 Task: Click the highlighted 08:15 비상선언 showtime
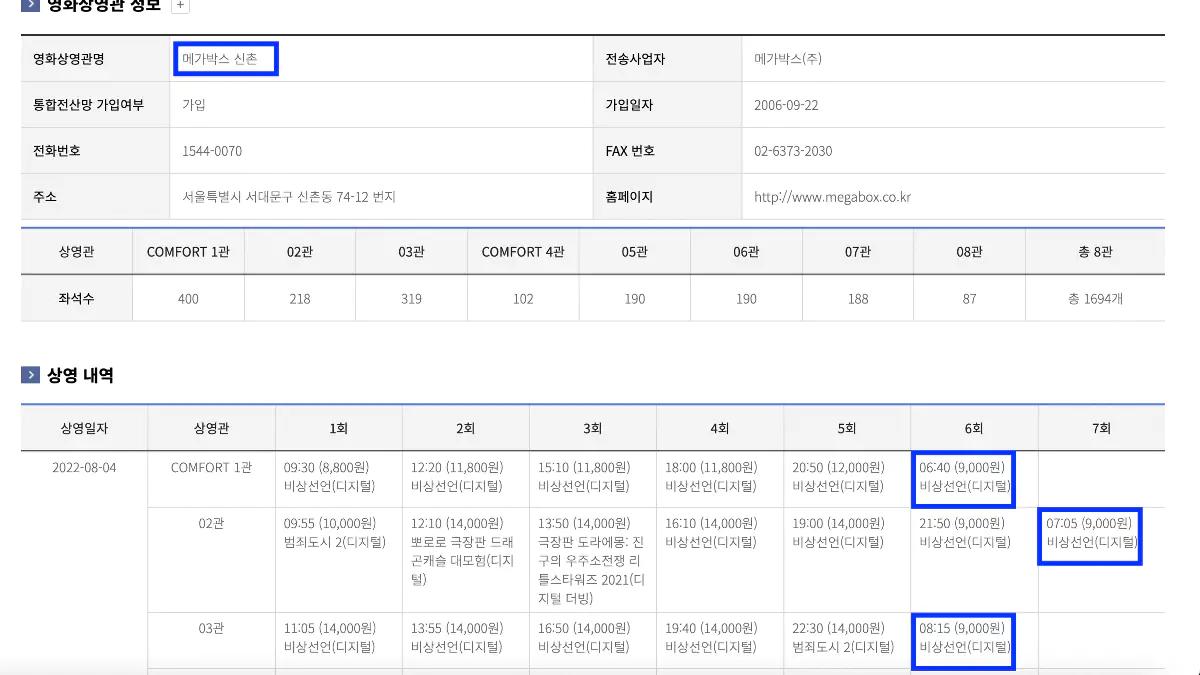click(x=962, y=641)
